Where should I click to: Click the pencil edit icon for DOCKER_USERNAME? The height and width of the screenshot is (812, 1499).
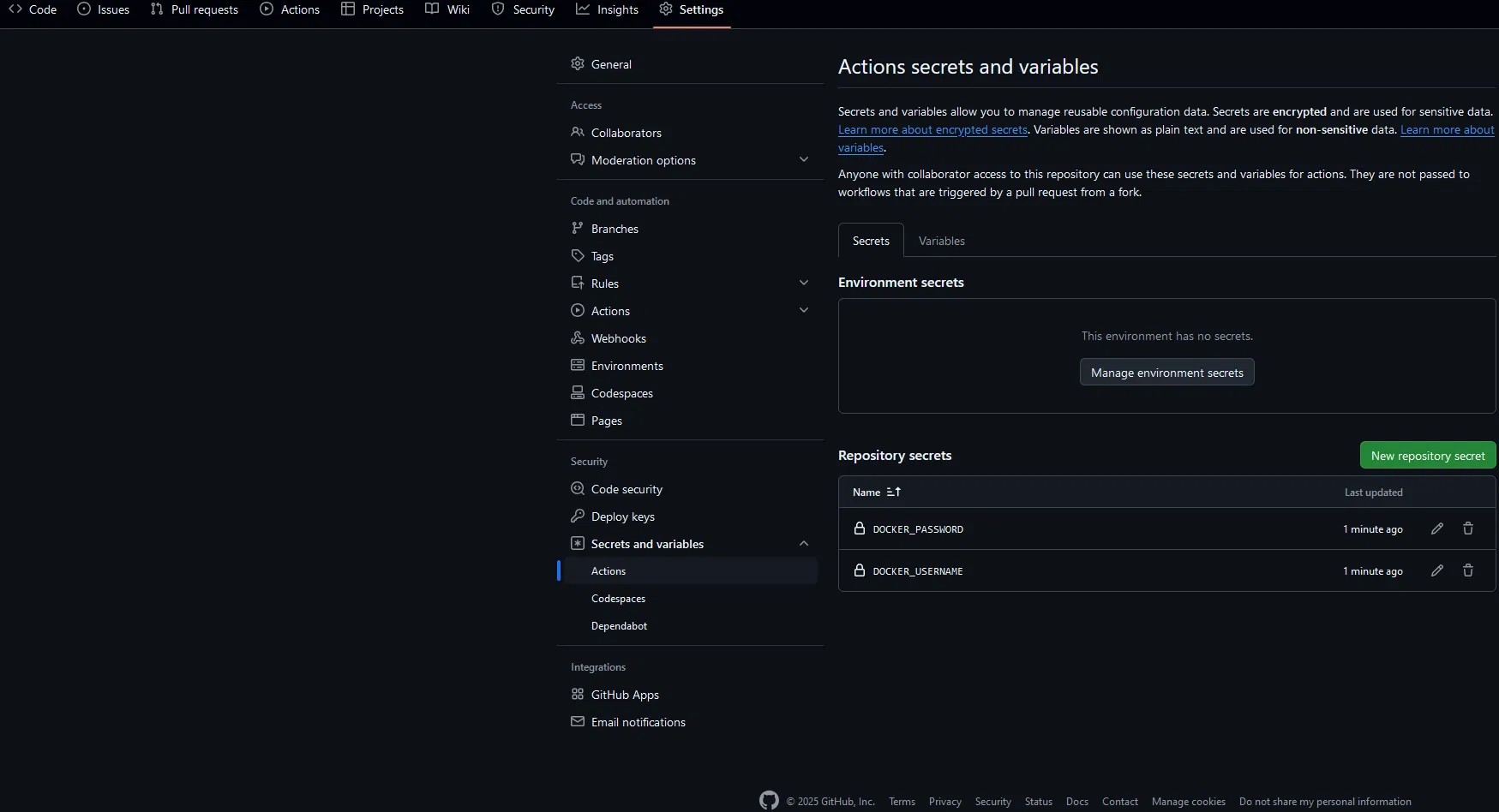pos(1437,570)
